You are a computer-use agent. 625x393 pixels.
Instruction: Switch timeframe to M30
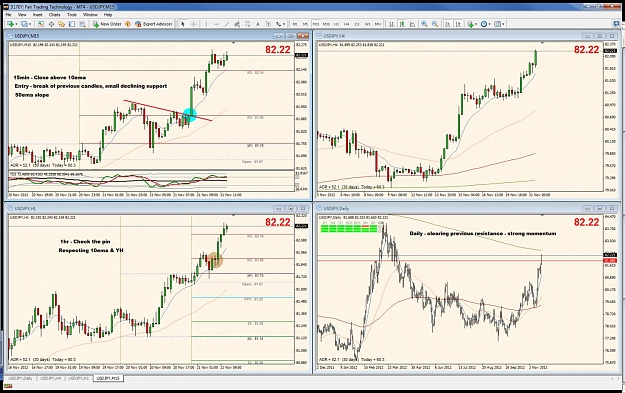[326, 24]
